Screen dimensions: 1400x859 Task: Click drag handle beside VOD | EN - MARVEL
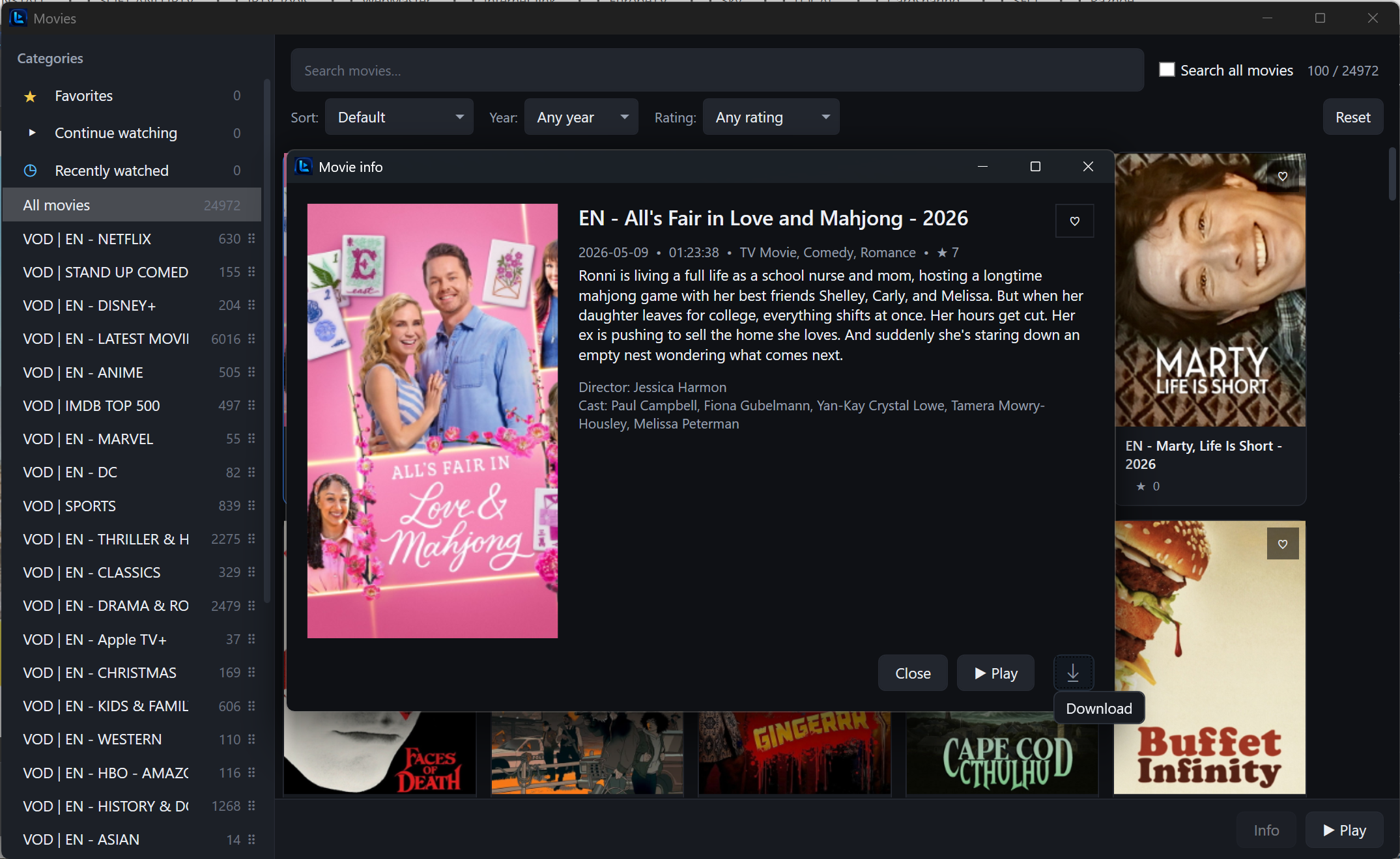[x=251, y=439]
